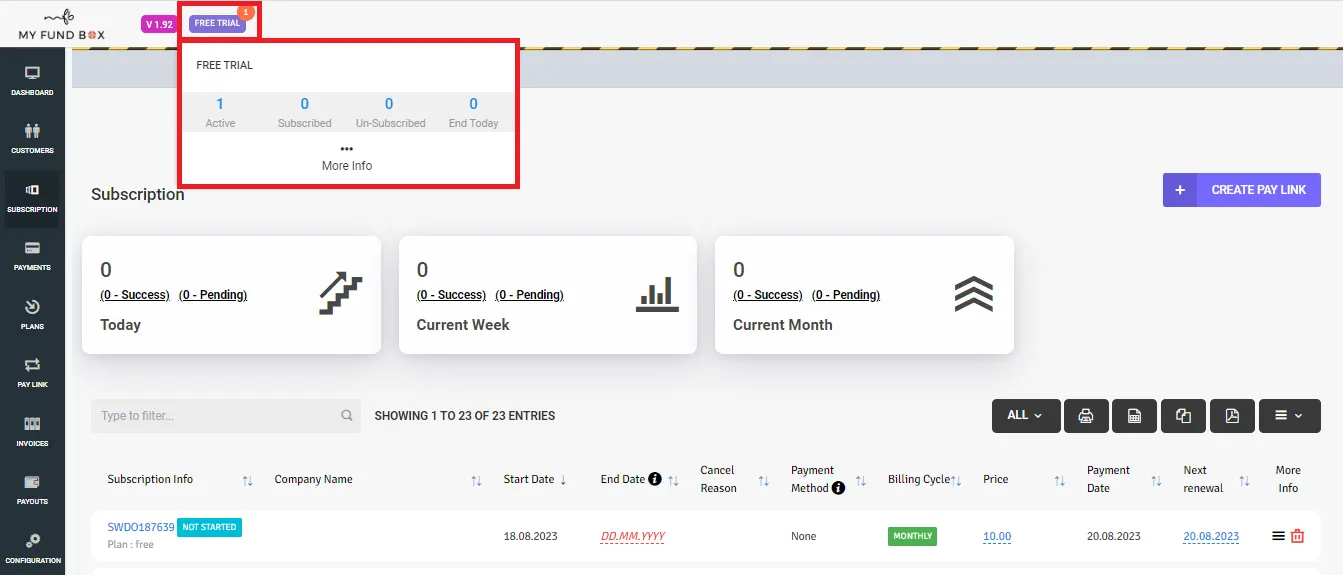Sort by Payment Method column
This screenshot has width=1343, height=575.
pos(861,481)
